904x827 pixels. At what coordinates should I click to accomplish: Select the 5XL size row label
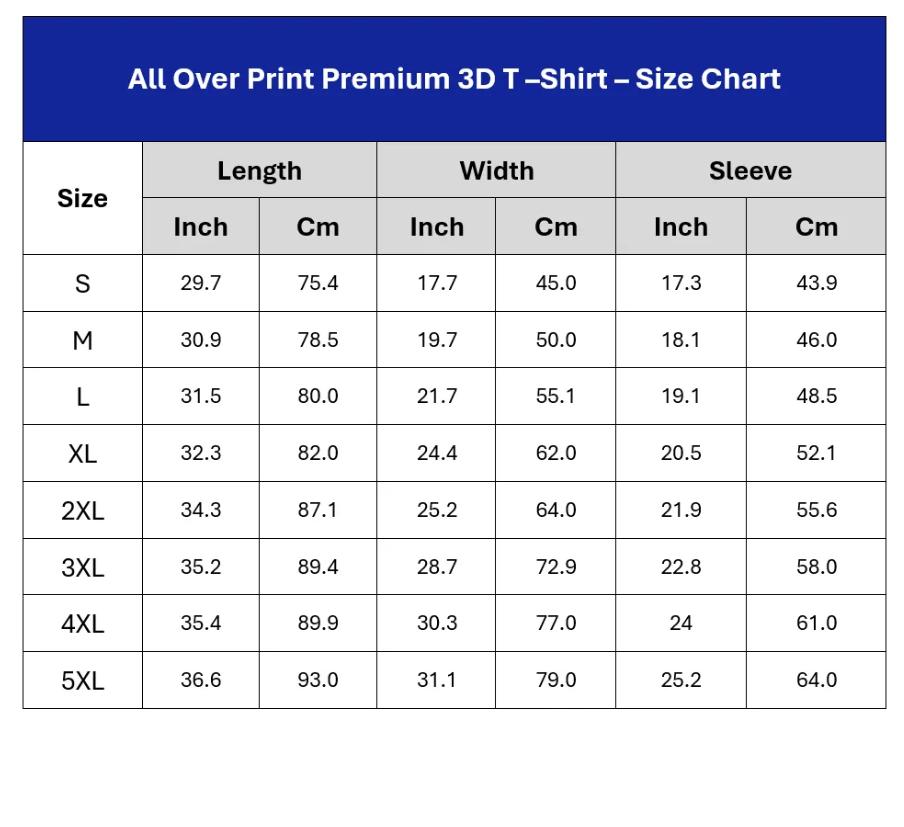pos(82,681)
